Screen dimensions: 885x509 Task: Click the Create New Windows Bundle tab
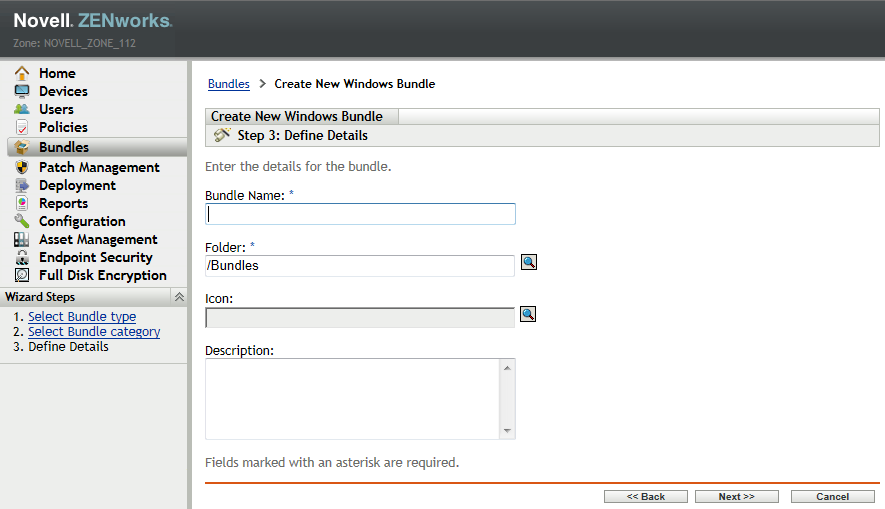tap(302, 116)
